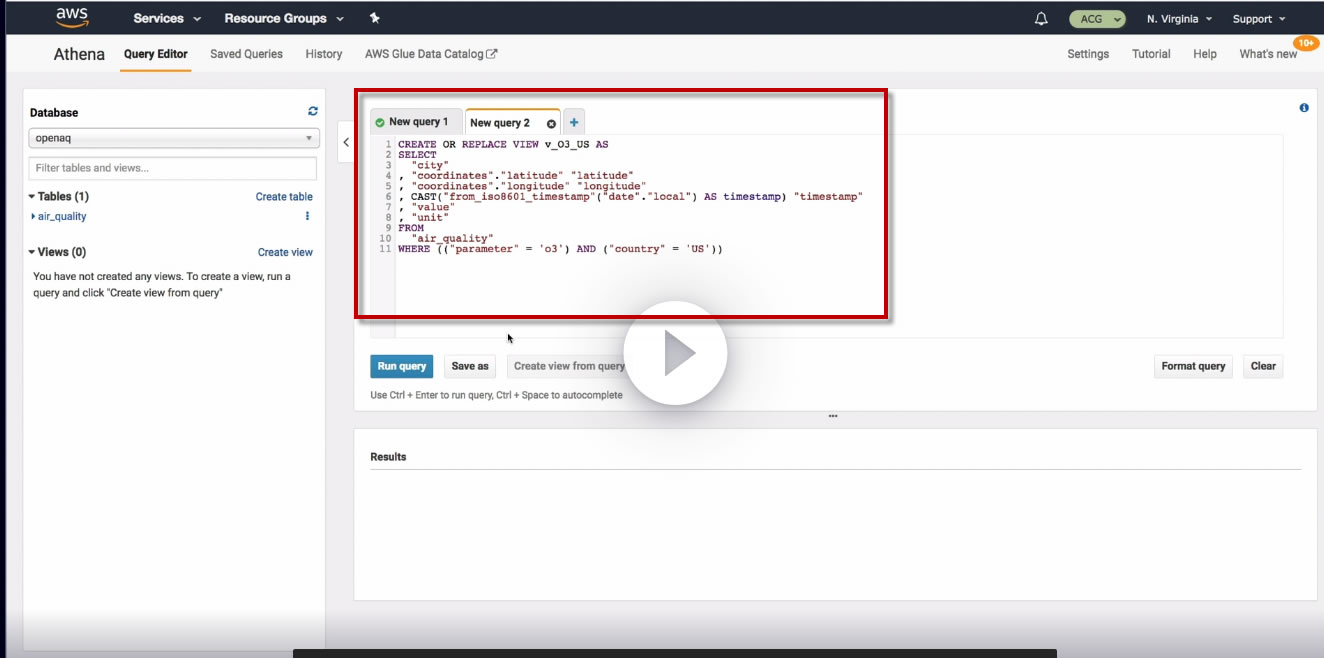Click the Filter tables and views field
Image resolution: width=1324 pixels, height=658 pixels.
(173, 168)
